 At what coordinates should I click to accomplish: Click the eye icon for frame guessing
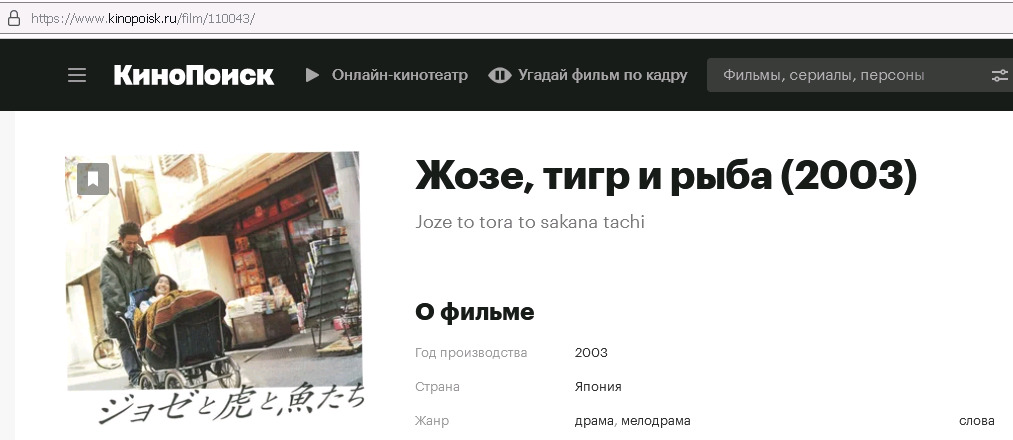click(x=499, y=75)
